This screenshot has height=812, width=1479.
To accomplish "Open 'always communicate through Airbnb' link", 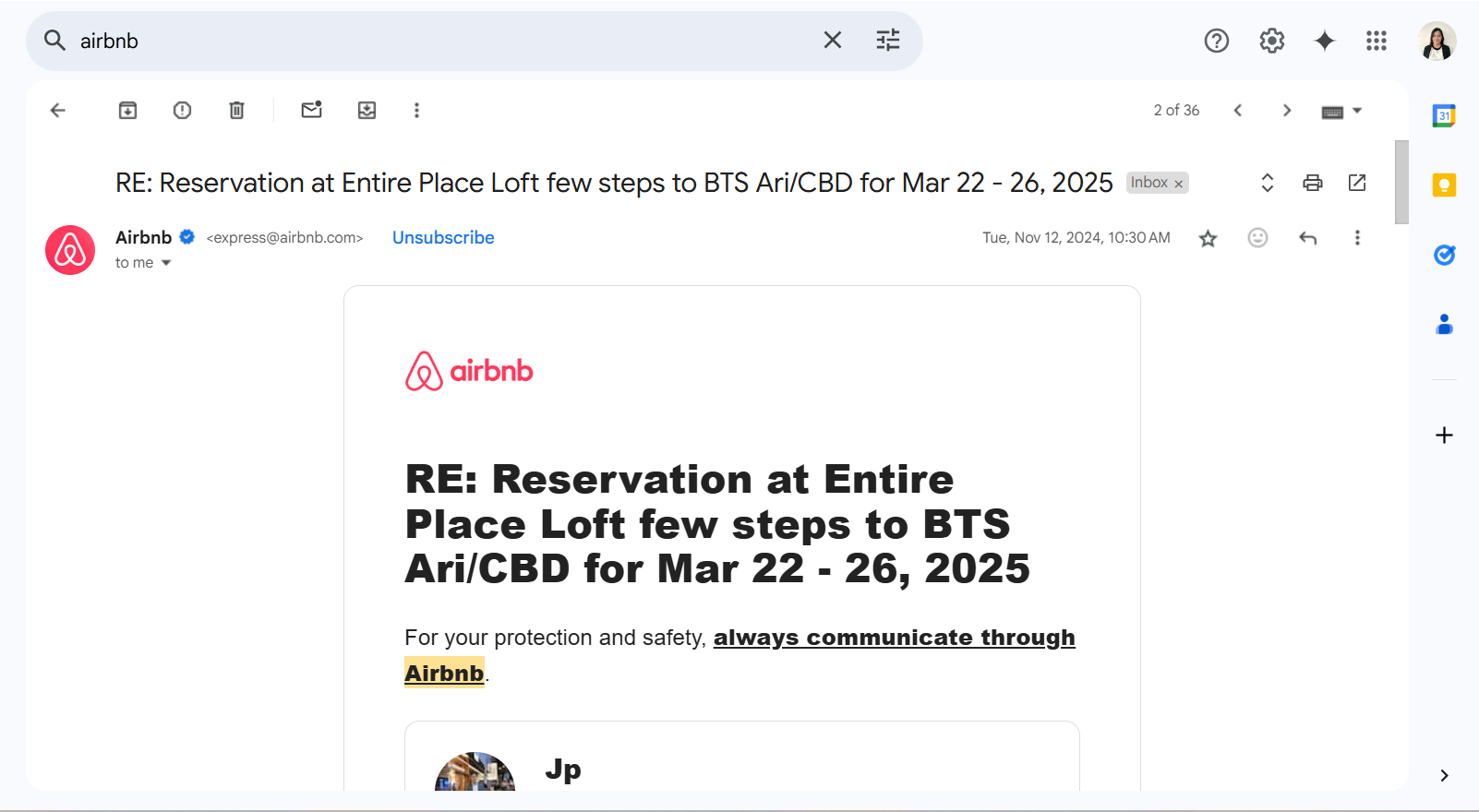I will [x=893, y=639].
